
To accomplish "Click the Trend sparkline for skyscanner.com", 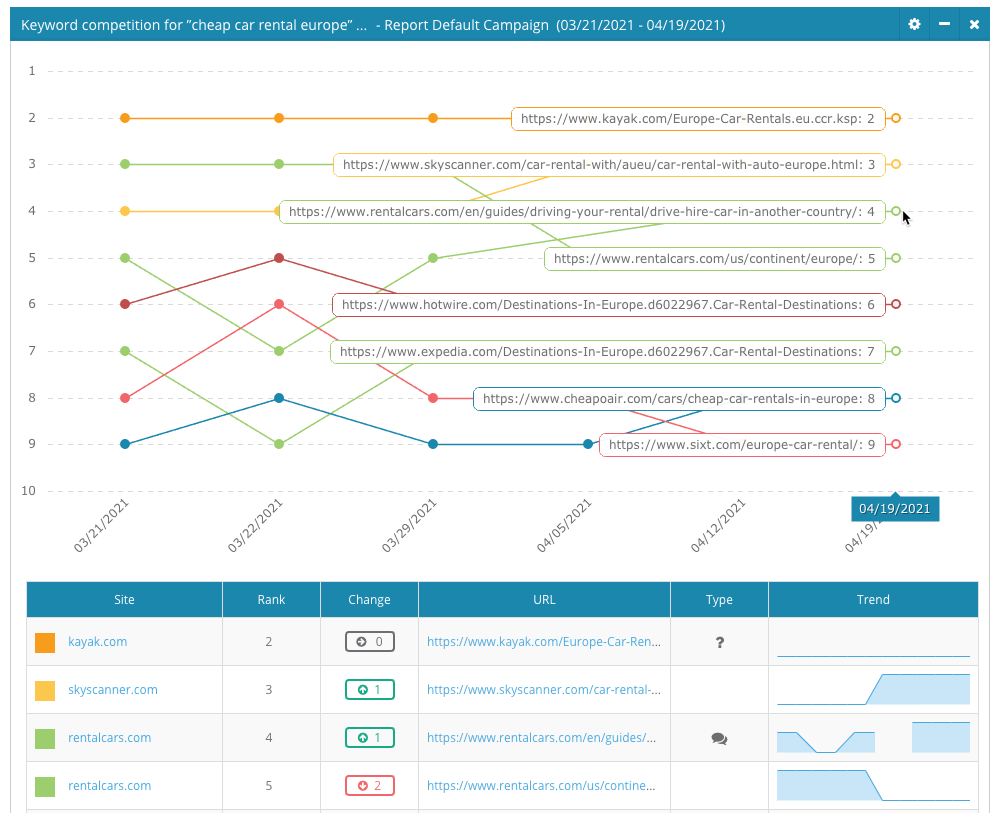I will pos(873,689).
